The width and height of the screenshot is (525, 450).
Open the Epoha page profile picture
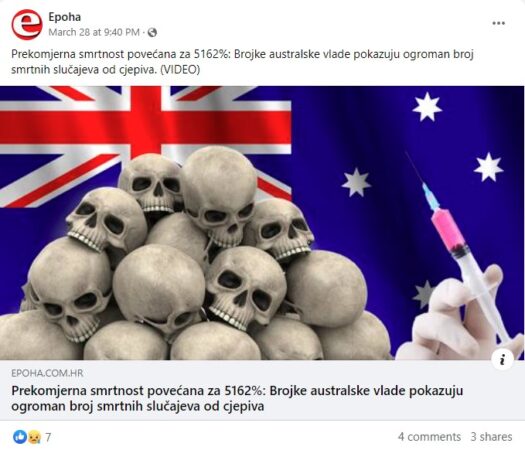pos(27,24)
